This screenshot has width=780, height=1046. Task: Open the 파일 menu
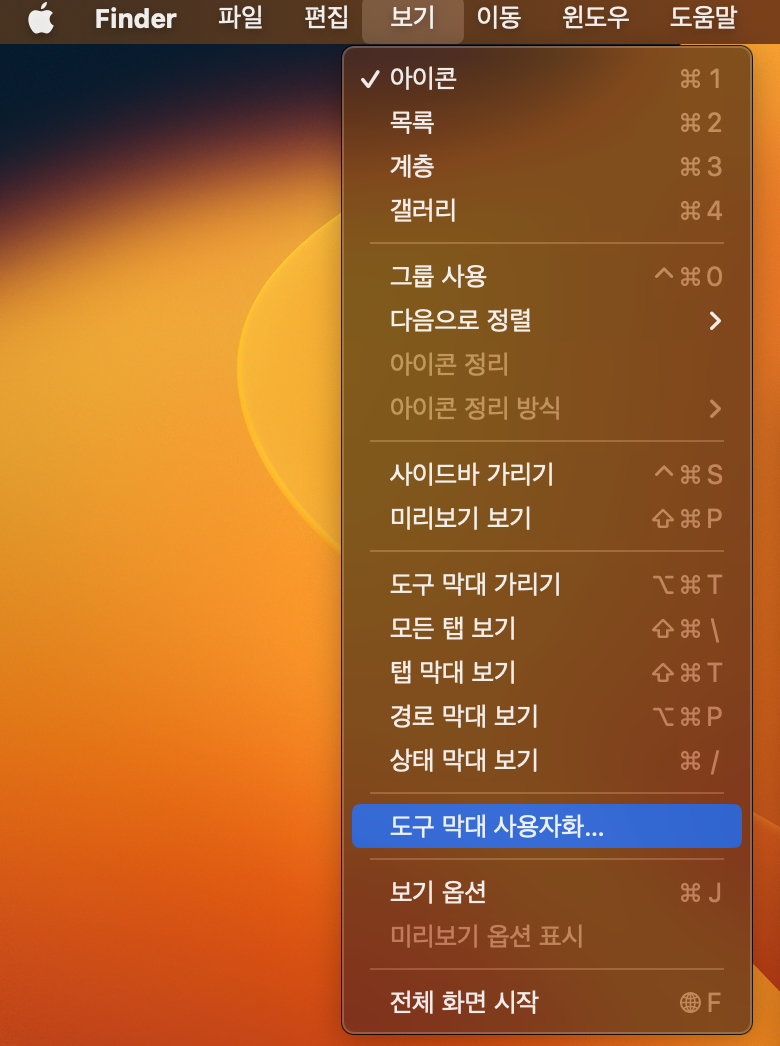pos(240,18)
